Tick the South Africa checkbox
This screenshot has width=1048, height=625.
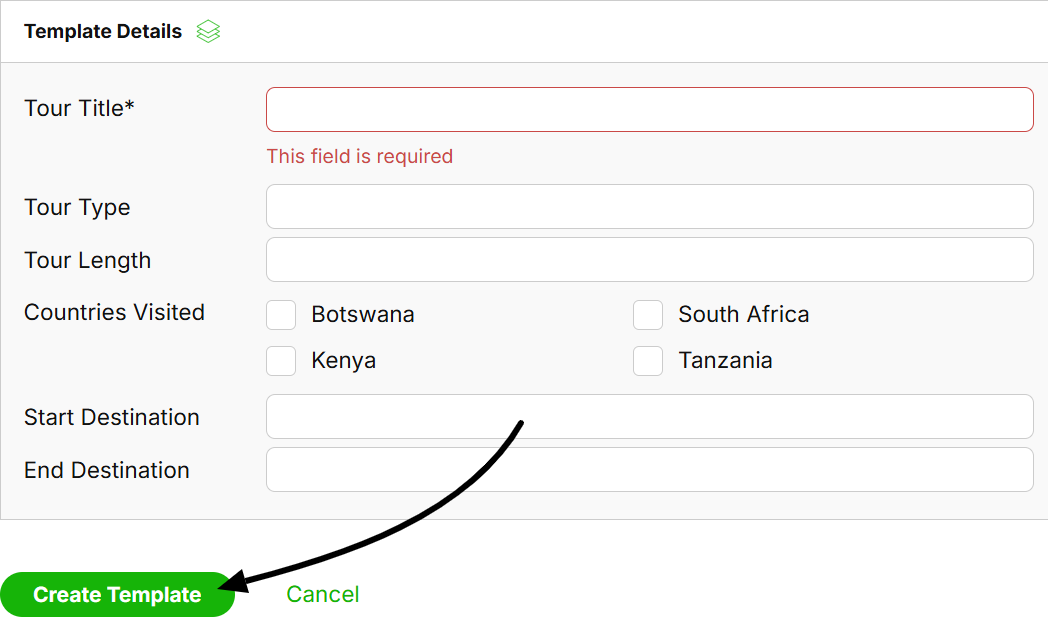pyautogui.click(x=648, y=315)
